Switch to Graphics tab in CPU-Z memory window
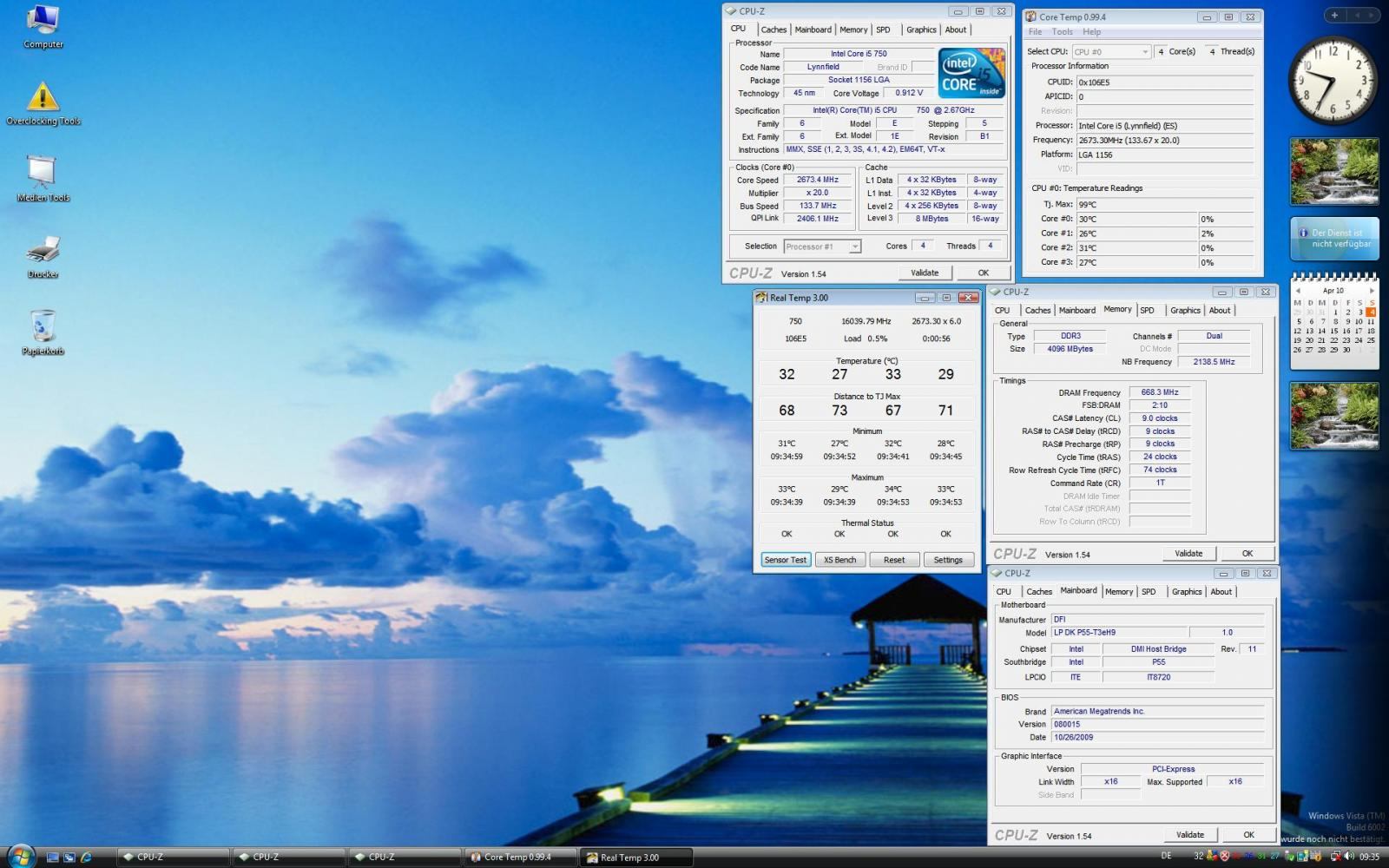This screenshot has width=1389, height=868. click(x=1185, y=311)
